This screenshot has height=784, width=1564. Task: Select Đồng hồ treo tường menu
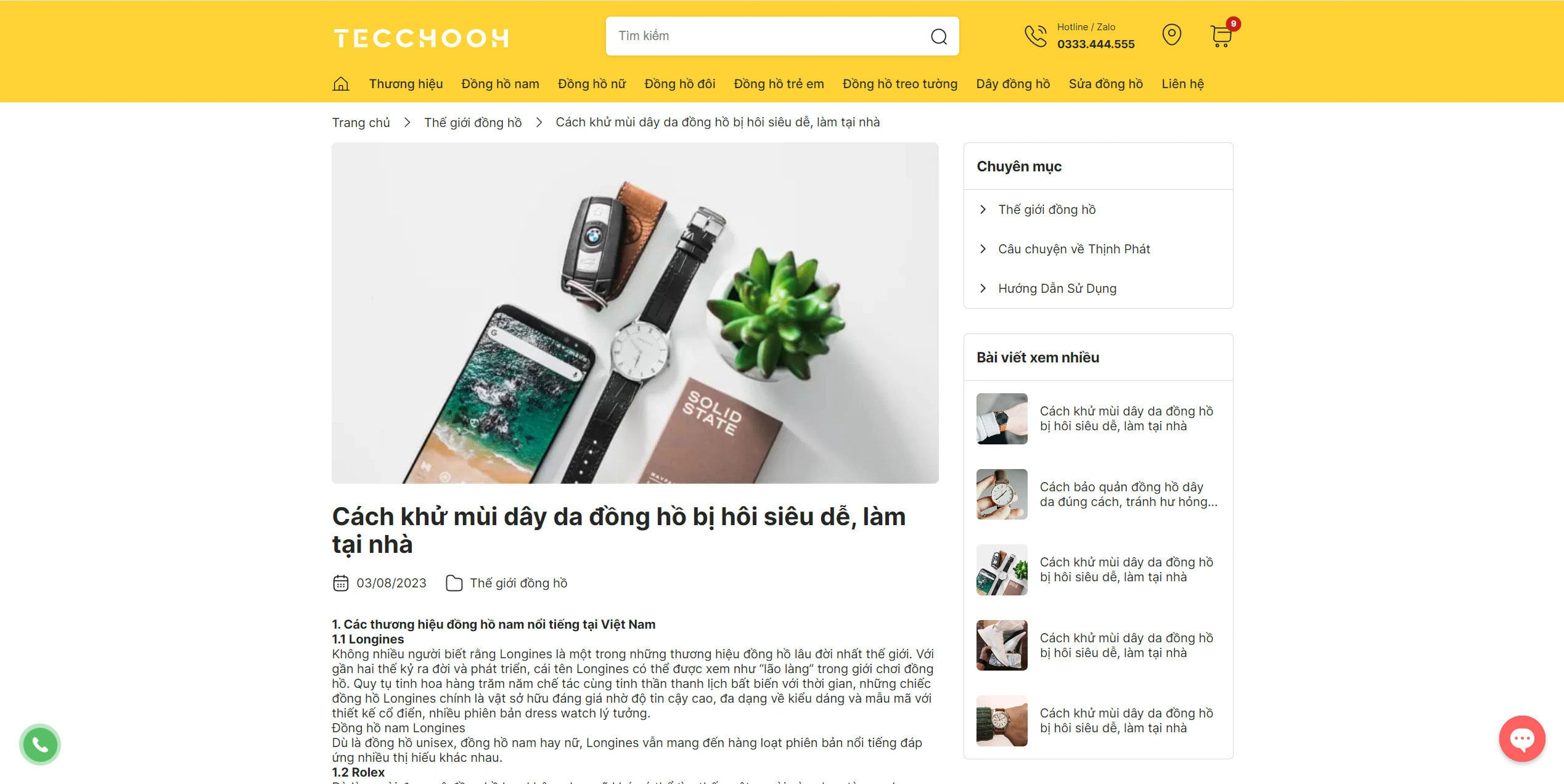click(x=899, y=84)
